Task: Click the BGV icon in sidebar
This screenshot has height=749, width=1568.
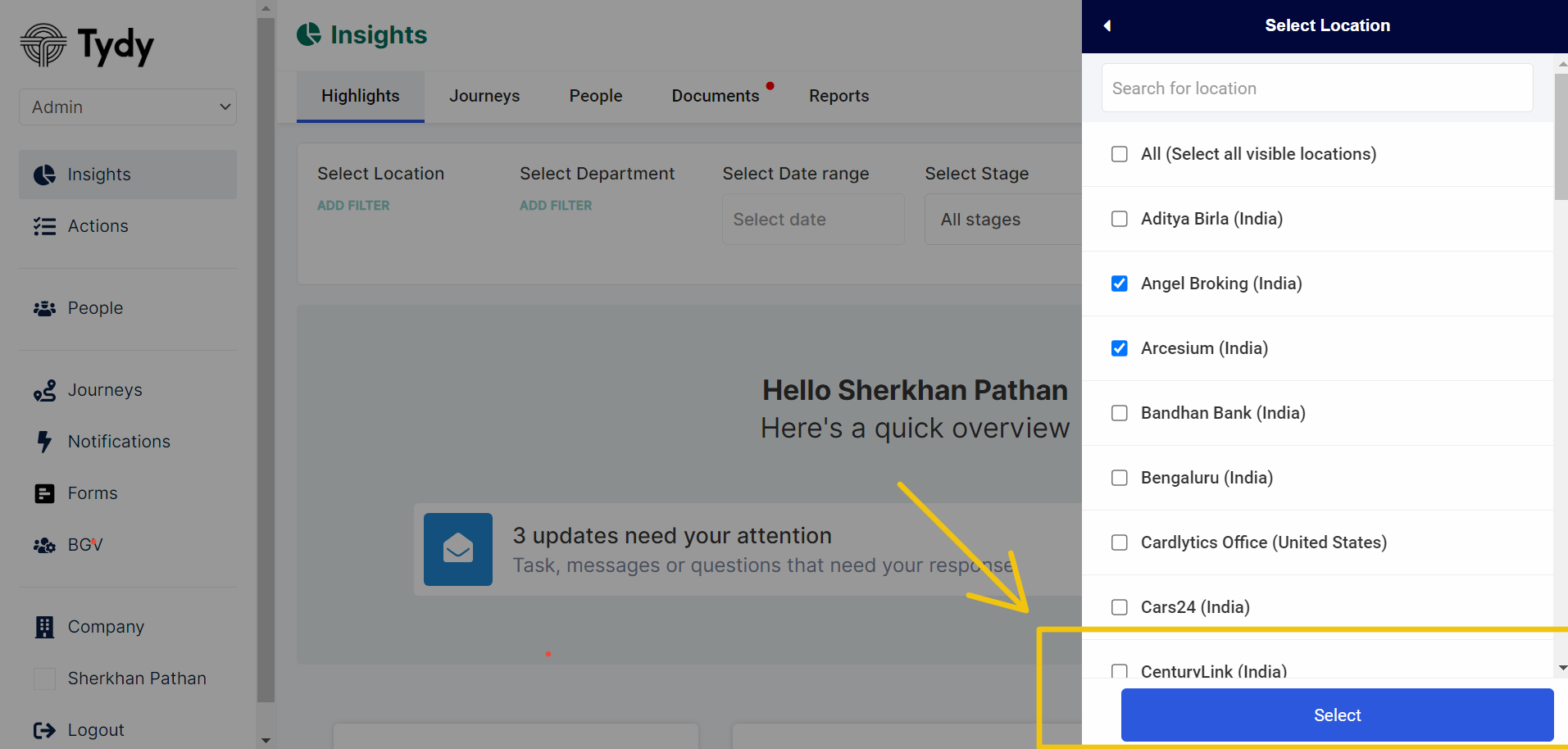Action: click(x=44, y=545)
